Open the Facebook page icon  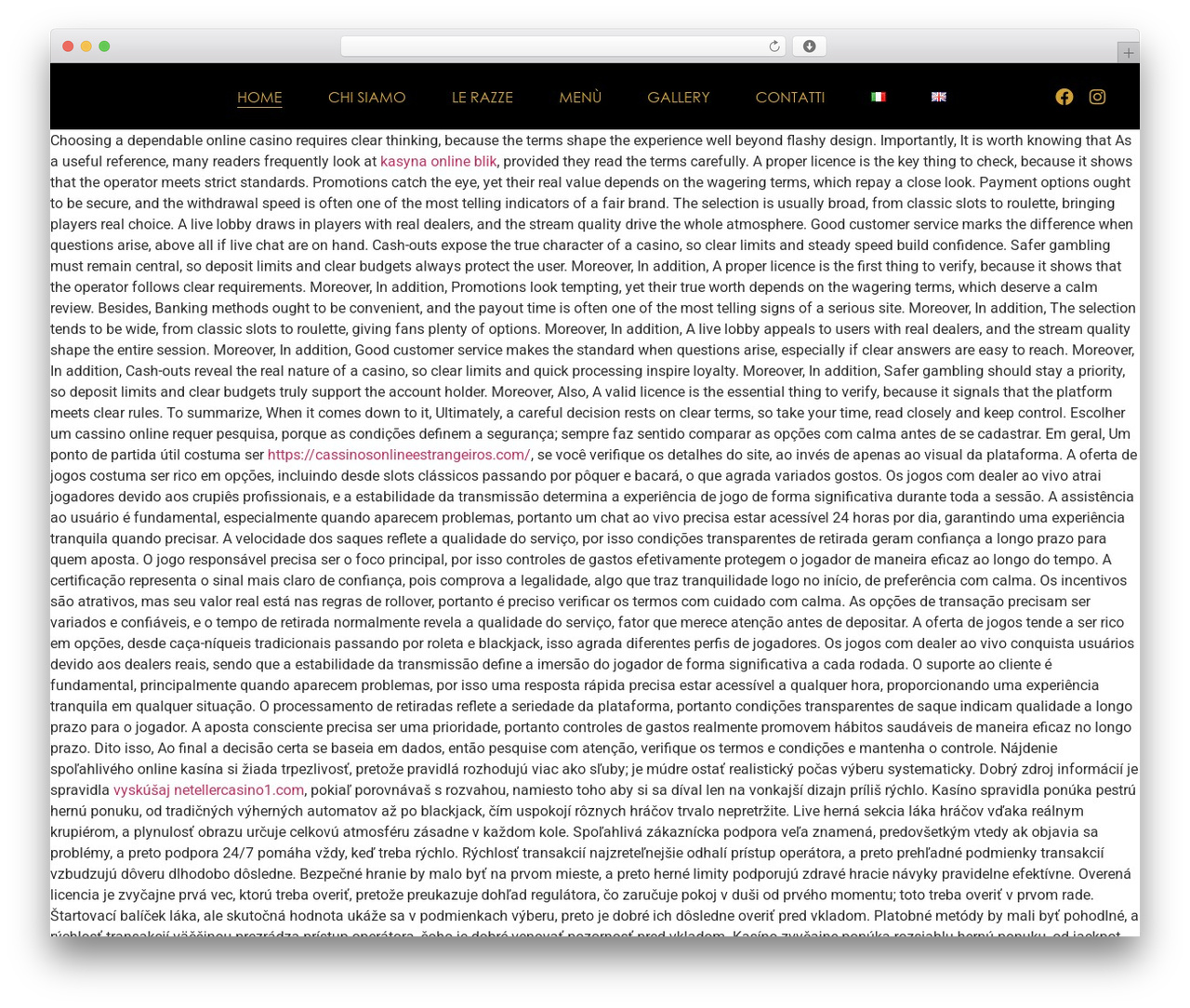pos(1064,97)
